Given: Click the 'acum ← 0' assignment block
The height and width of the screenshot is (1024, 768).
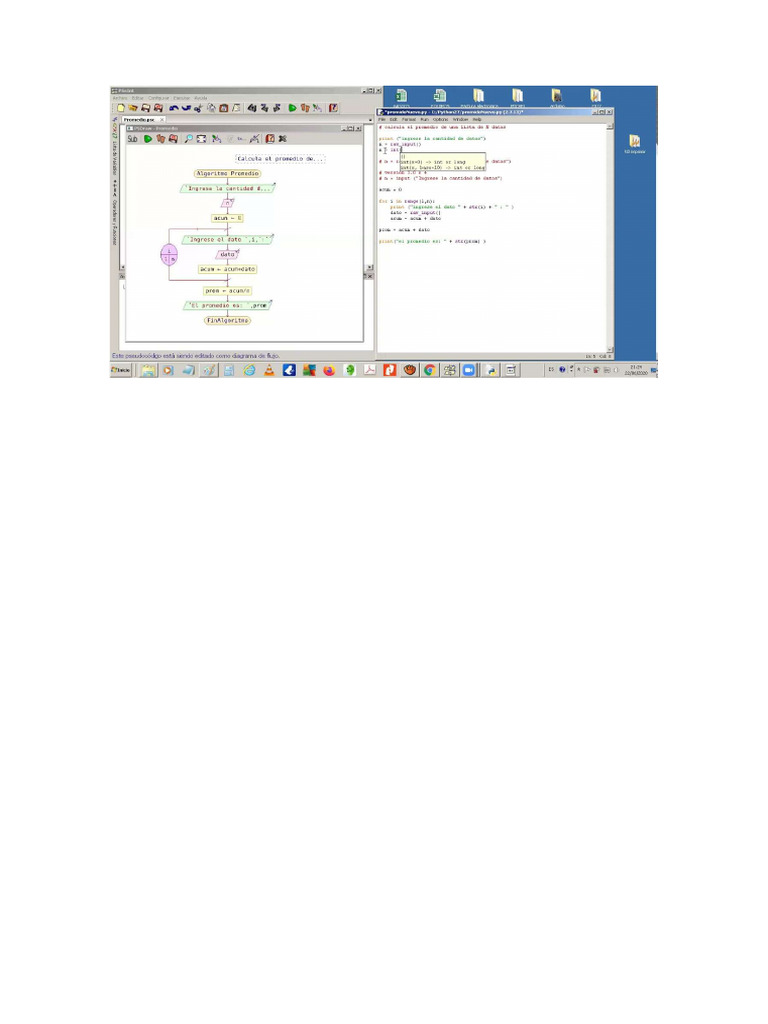Looking at the screenshot, I should pyautogui.click(x=227, y=218).
